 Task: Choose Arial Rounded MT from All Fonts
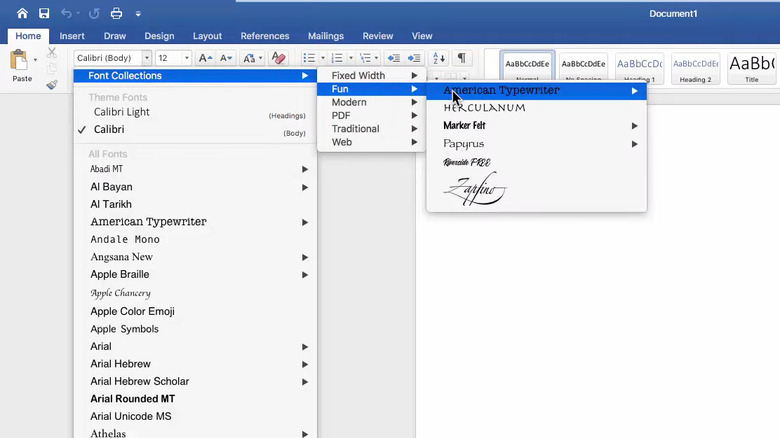[x=132, y=399]
